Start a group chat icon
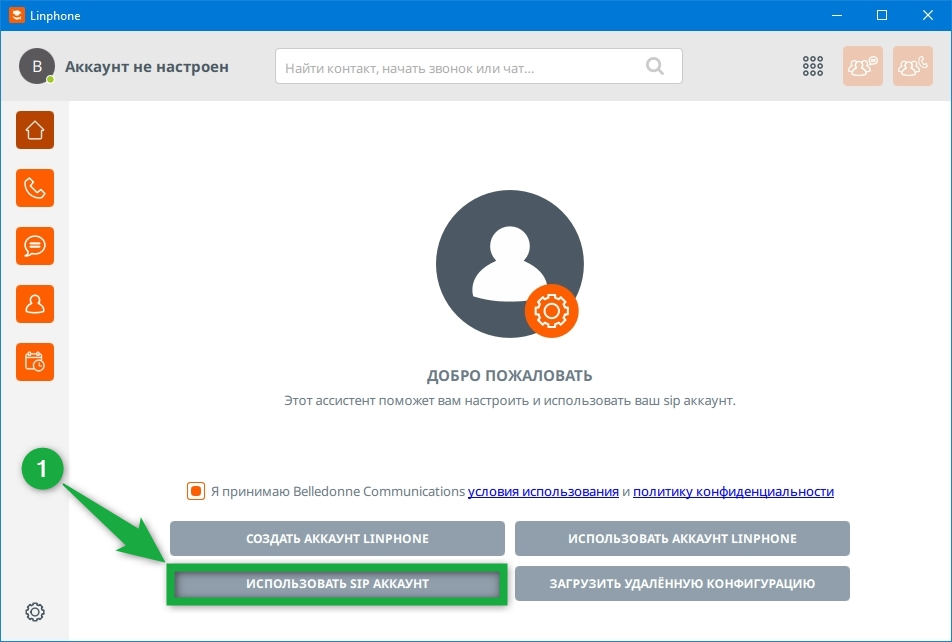This screenshot has width=952, height=642. pyautogui.click(x=863, y=66)
